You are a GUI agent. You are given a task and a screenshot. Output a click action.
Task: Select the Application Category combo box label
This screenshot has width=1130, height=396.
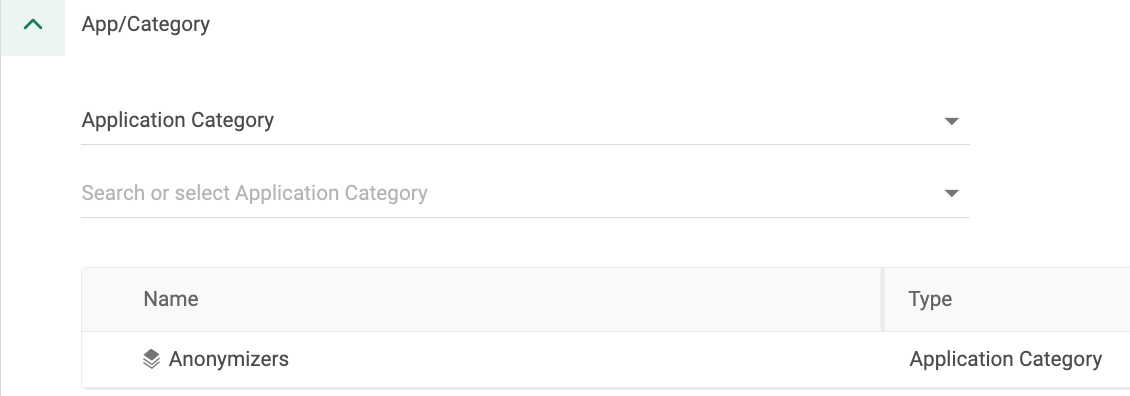pos(177,120)
